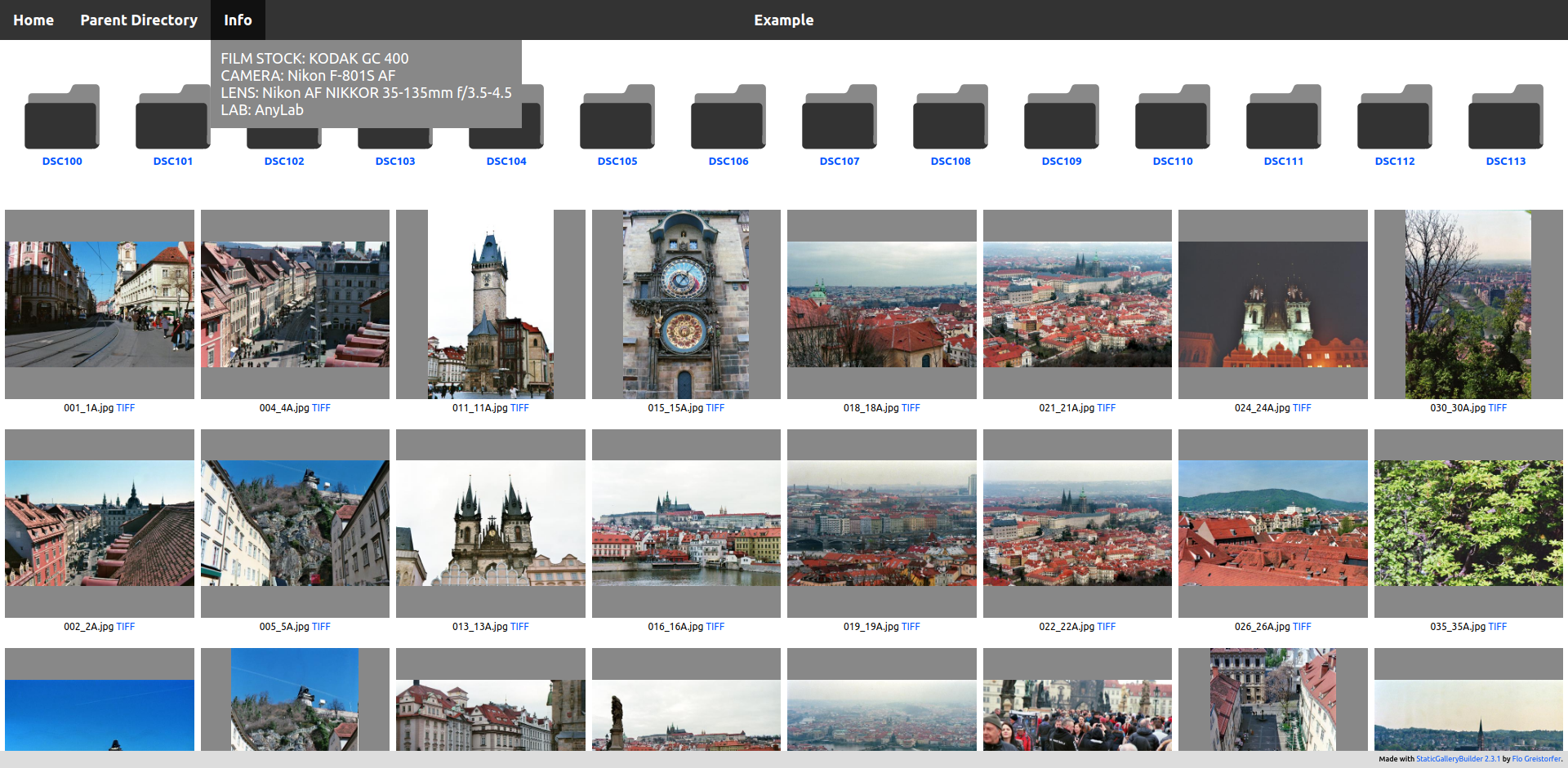The height and width of the screenshot is (768, 1568).
Task: Open the DSC110 folder icon
Action: [1173, 117]
